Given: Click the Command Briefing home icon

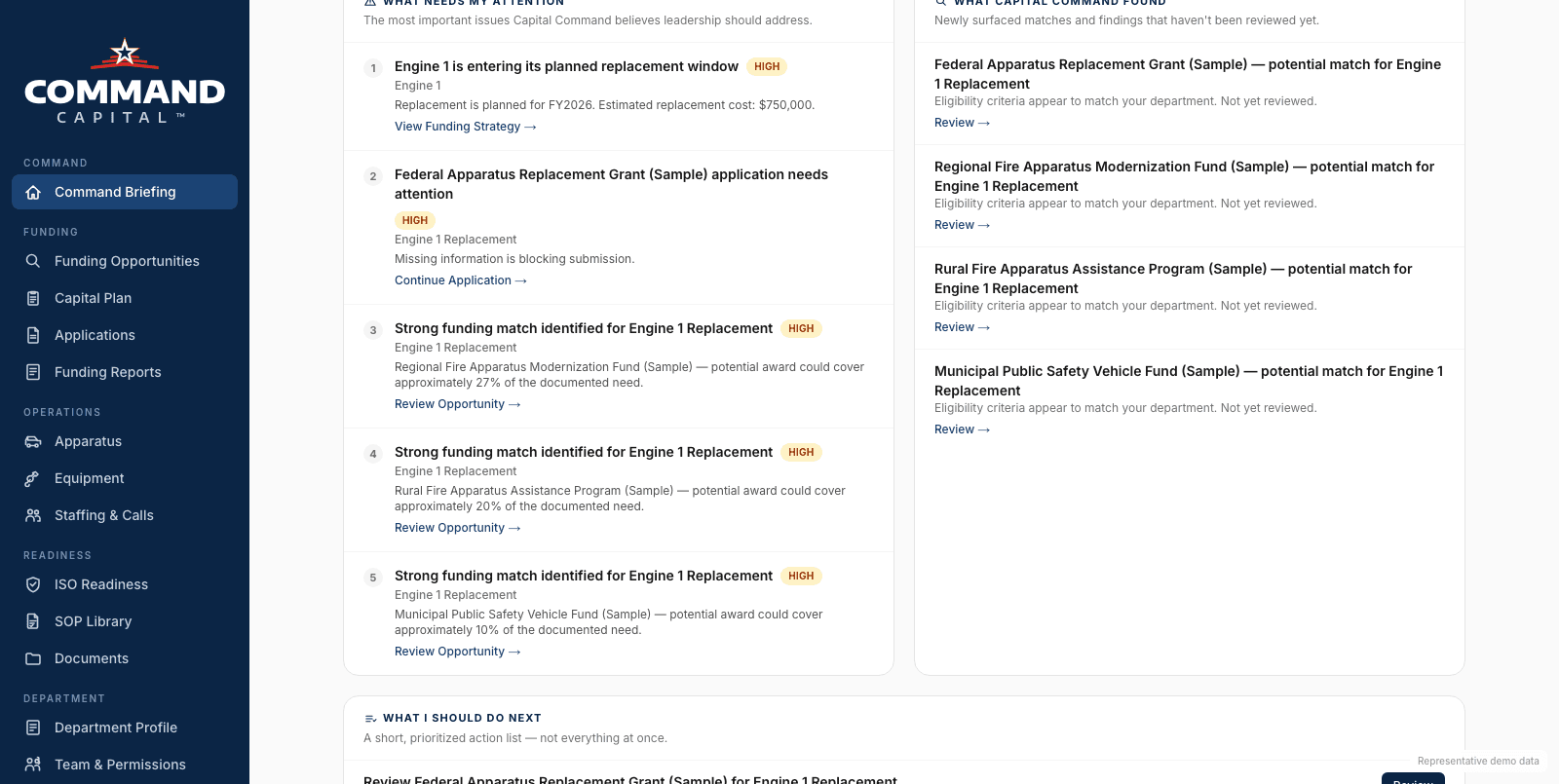Looking at the screenshot, I should coord(33,192).
